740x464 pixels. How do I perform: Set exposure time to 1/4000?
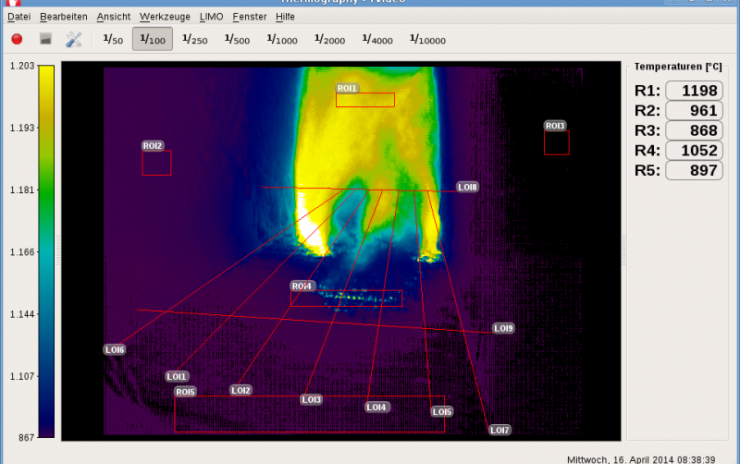pos(377,39)
